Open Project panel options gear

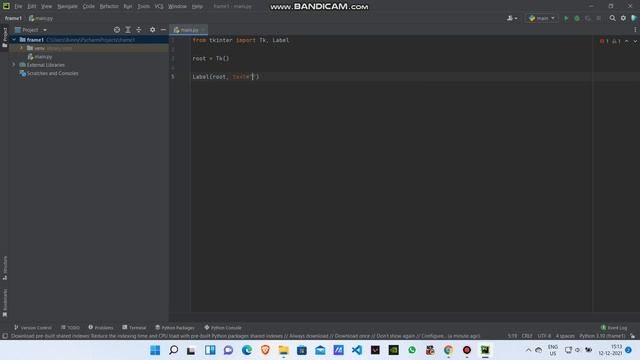point(152,30)
